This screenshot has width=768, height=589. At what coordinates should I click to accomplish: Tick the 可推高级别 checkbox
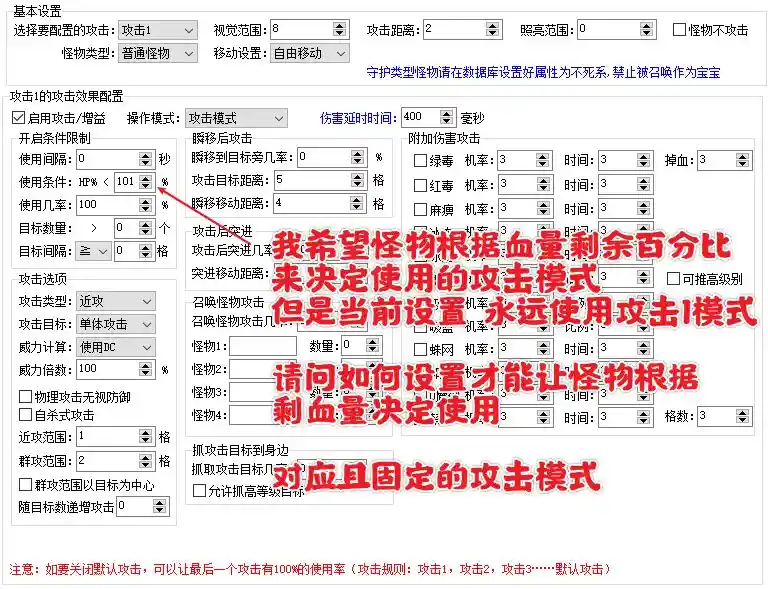click(673, 279)
